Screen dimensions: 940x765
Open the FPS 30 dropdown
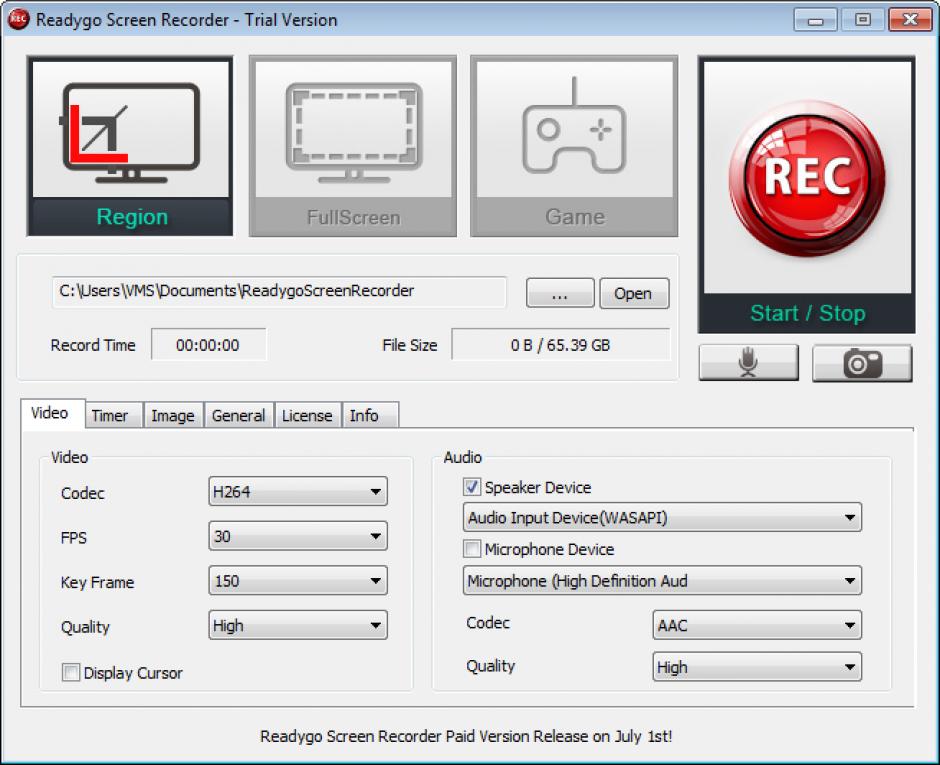298,536
